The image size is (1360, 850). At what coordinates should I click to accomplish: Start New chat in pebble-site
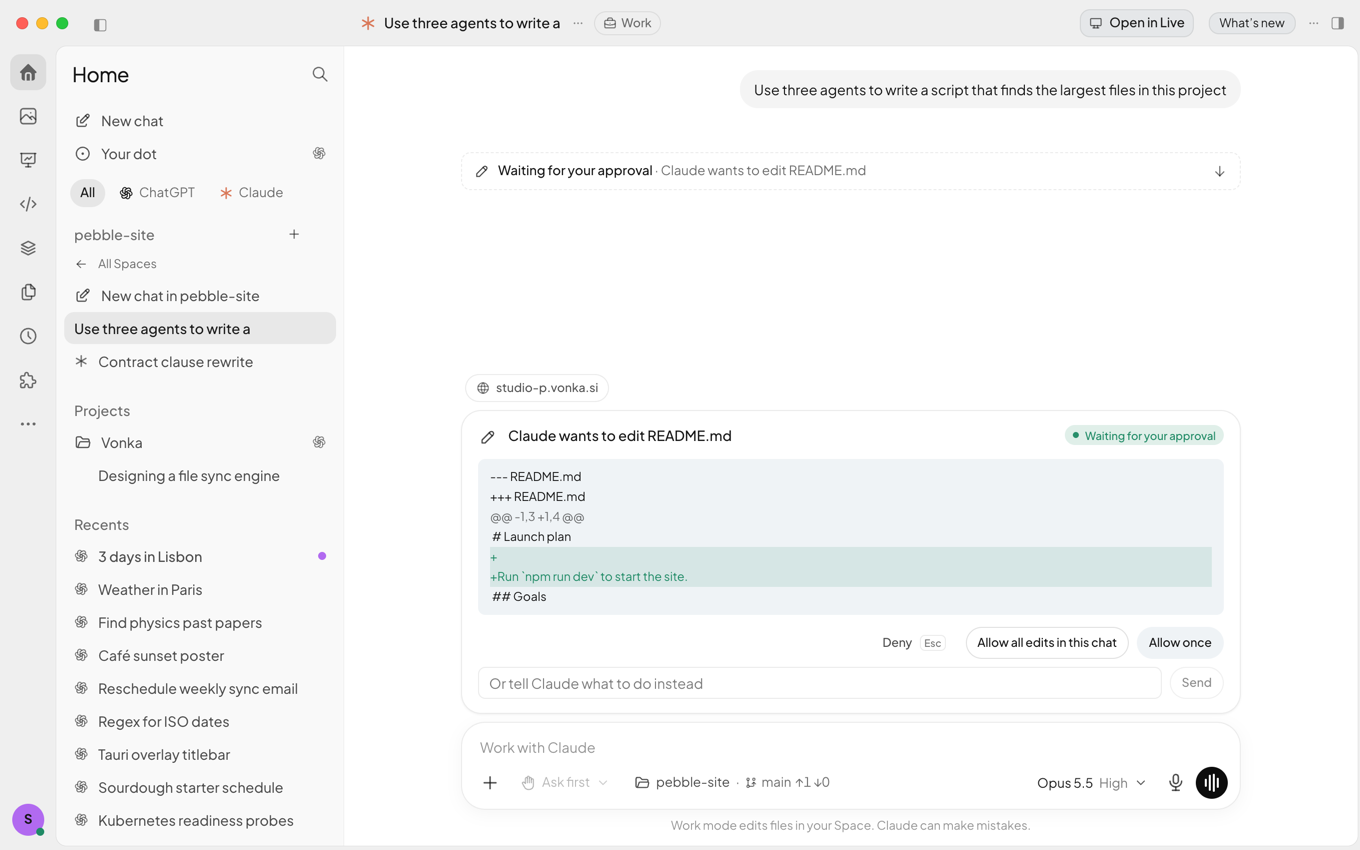point(200,296)
